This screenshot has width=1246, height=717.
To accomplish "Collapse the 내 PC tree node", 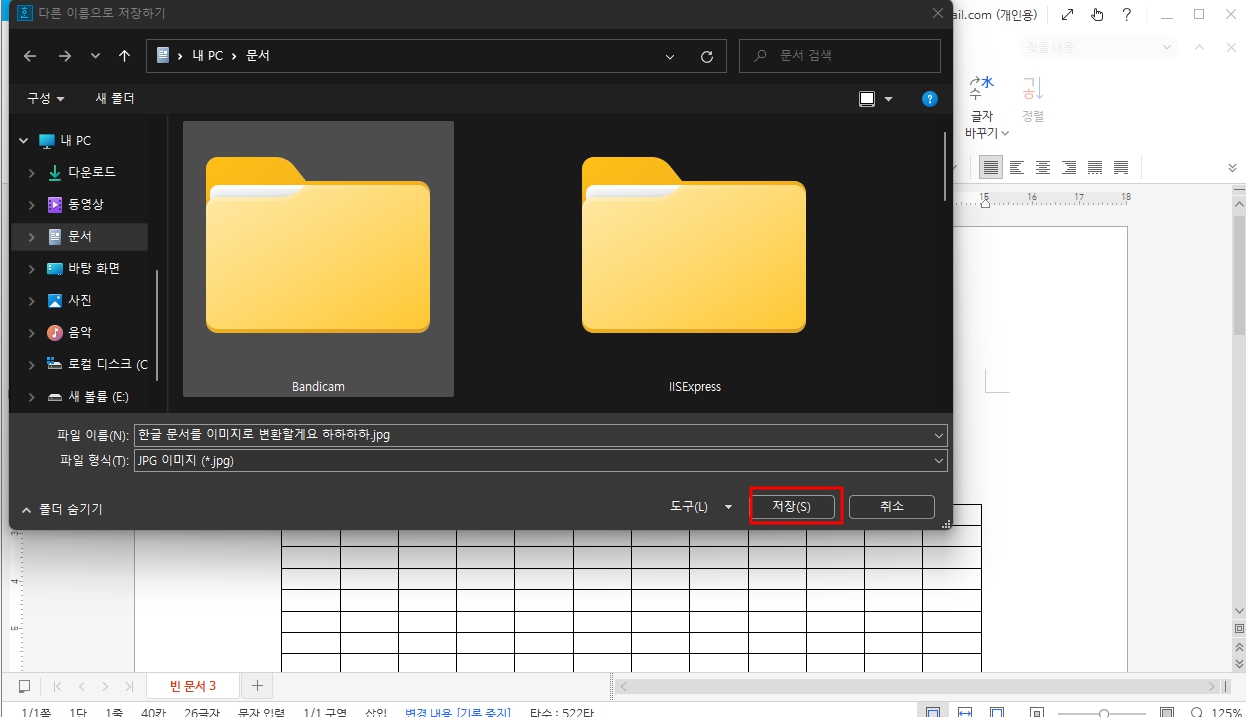I will pyautogui.click(x=24, y=141).
